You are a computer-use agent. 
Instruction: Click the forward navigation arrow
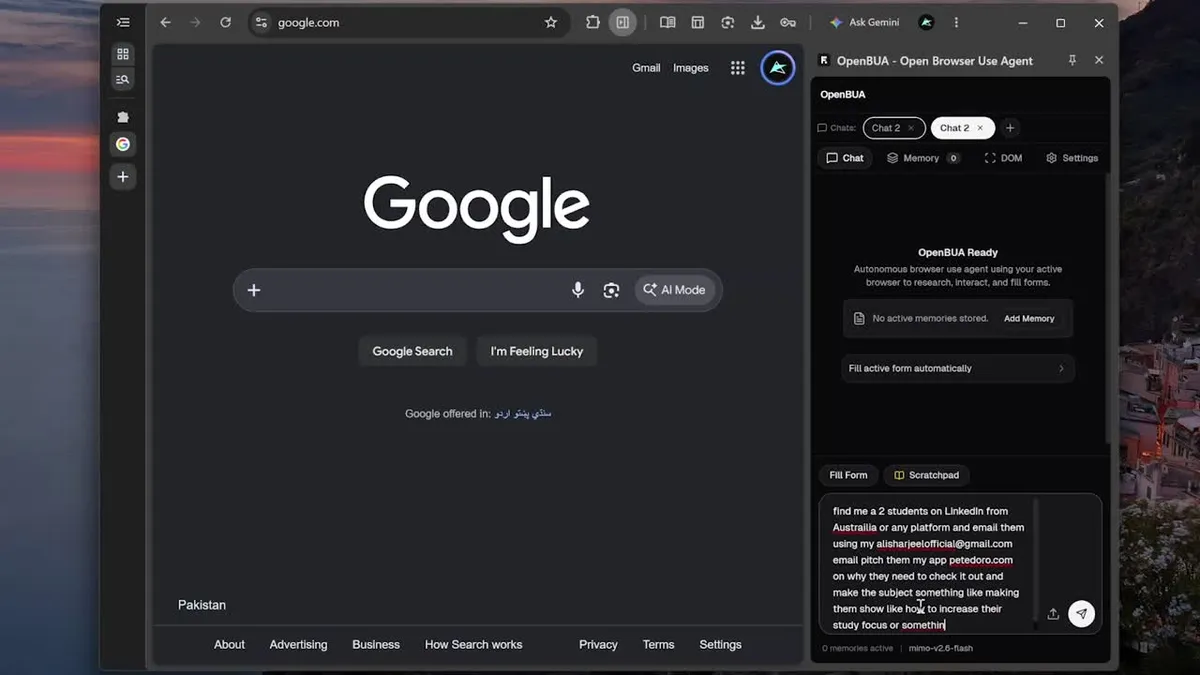tap(195, 22)
